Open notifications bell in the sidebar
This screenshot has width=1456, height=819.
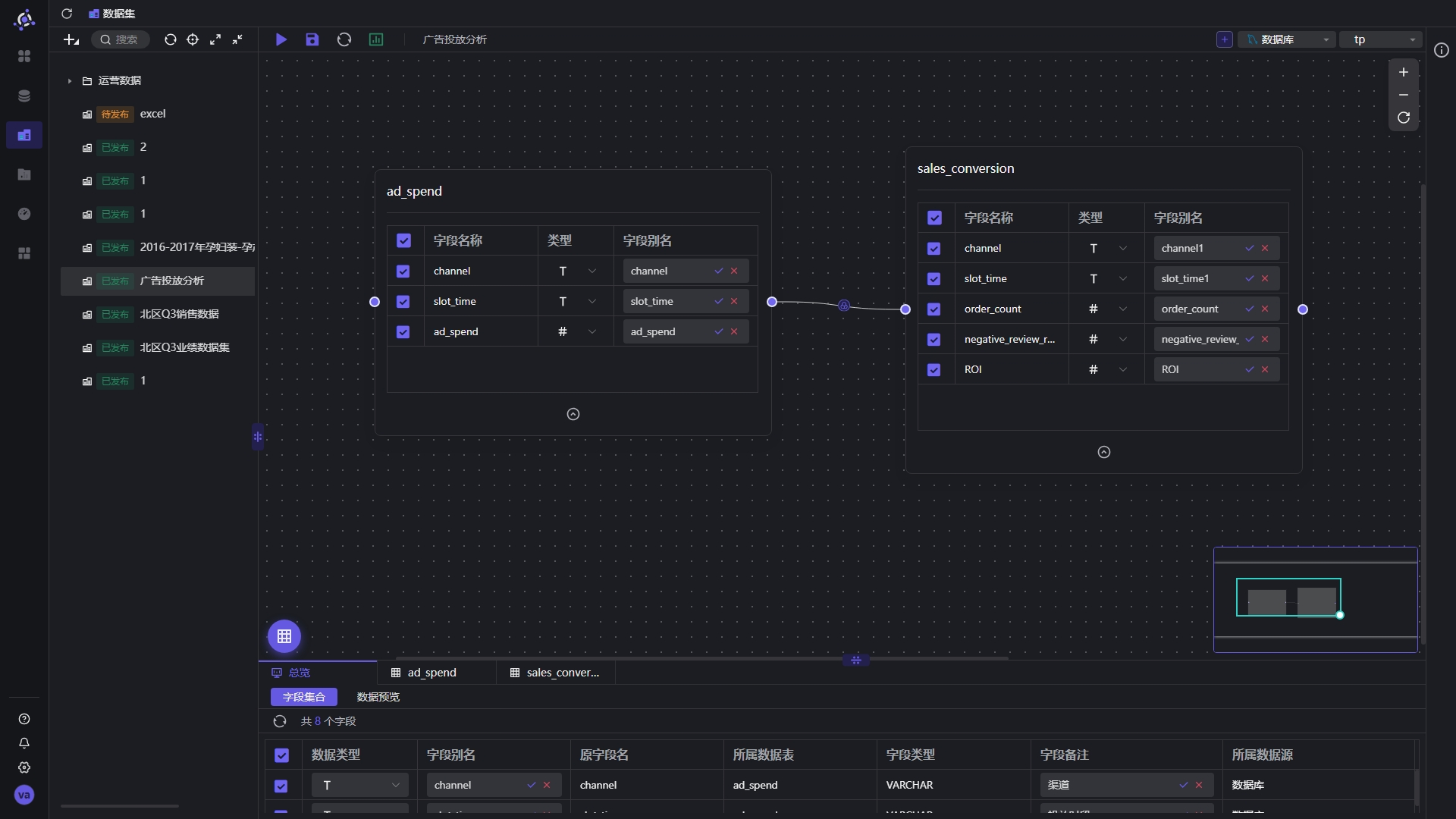(24, 743)
